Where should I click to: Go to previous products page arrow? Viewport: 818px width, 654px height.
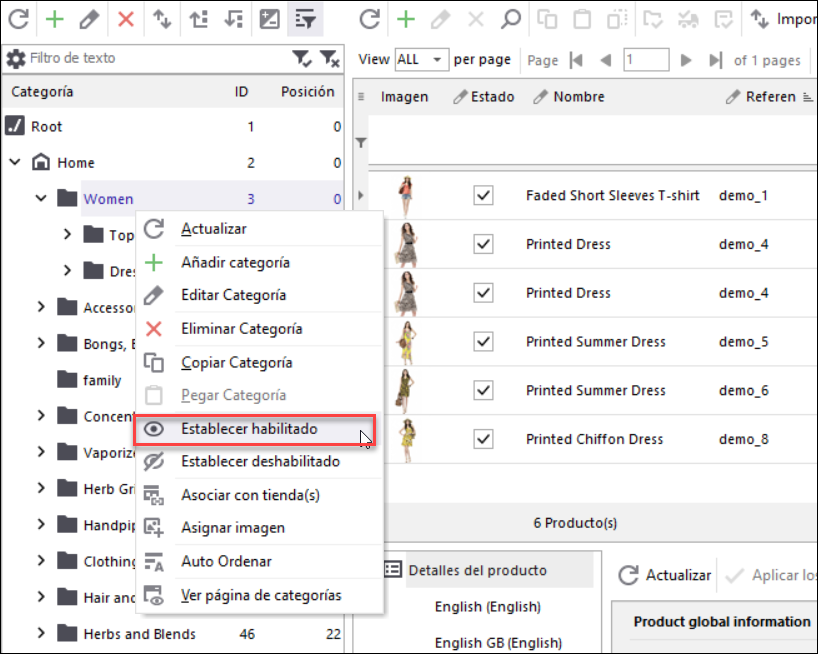(x=606, y=60)
